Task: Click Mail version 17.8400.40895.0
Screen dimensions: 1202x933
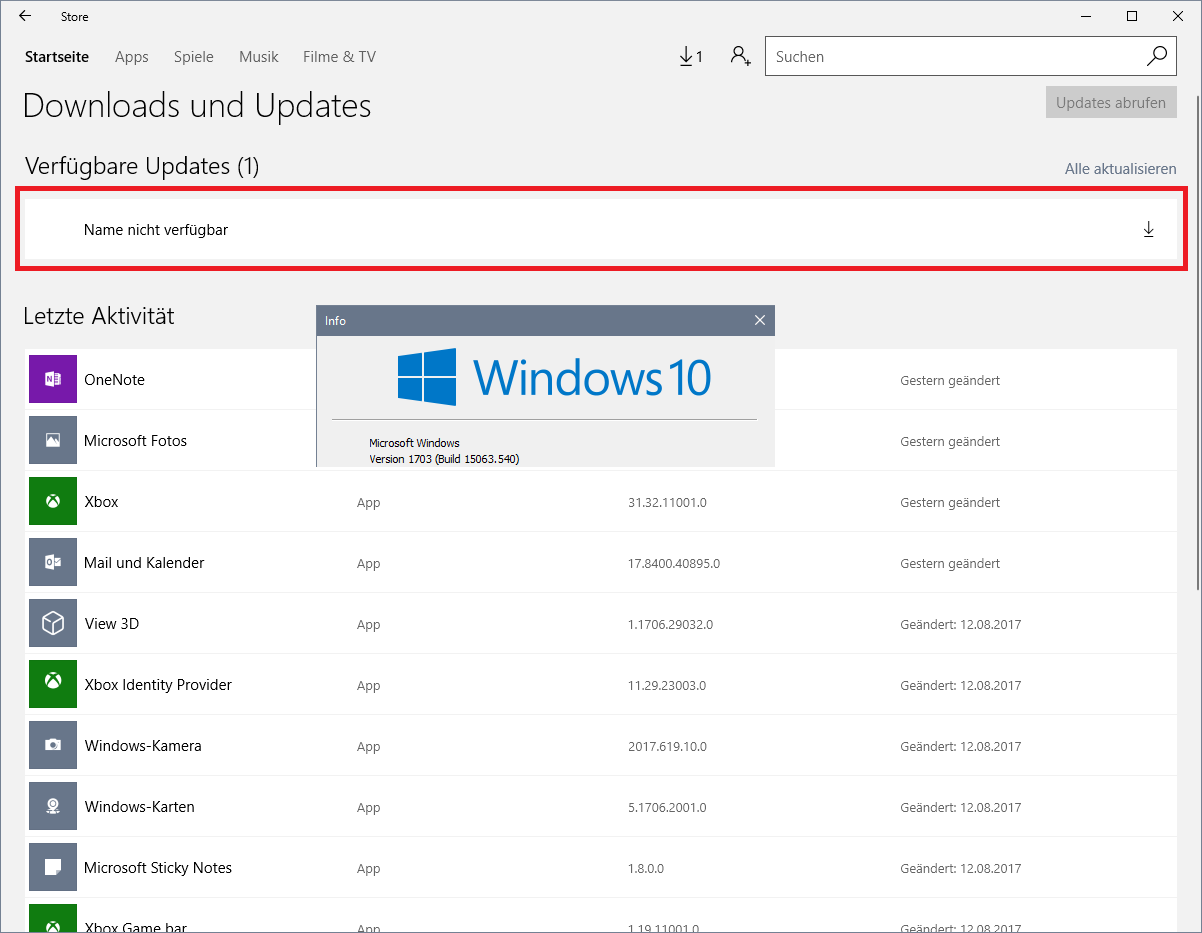Action: pos(674,564)
